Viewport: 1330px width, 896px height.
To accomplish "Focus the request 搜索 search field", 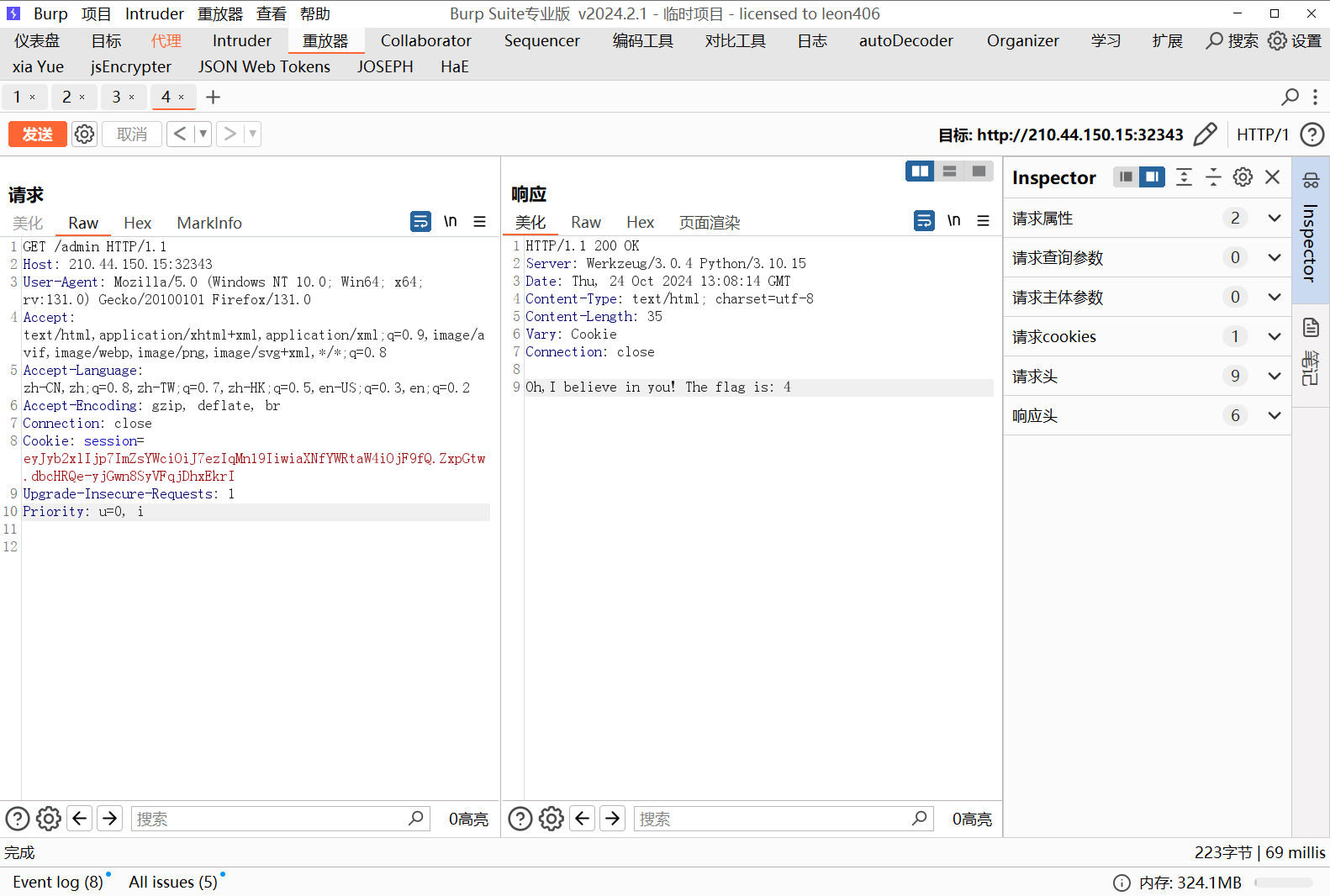I will [x=281, y=819].
